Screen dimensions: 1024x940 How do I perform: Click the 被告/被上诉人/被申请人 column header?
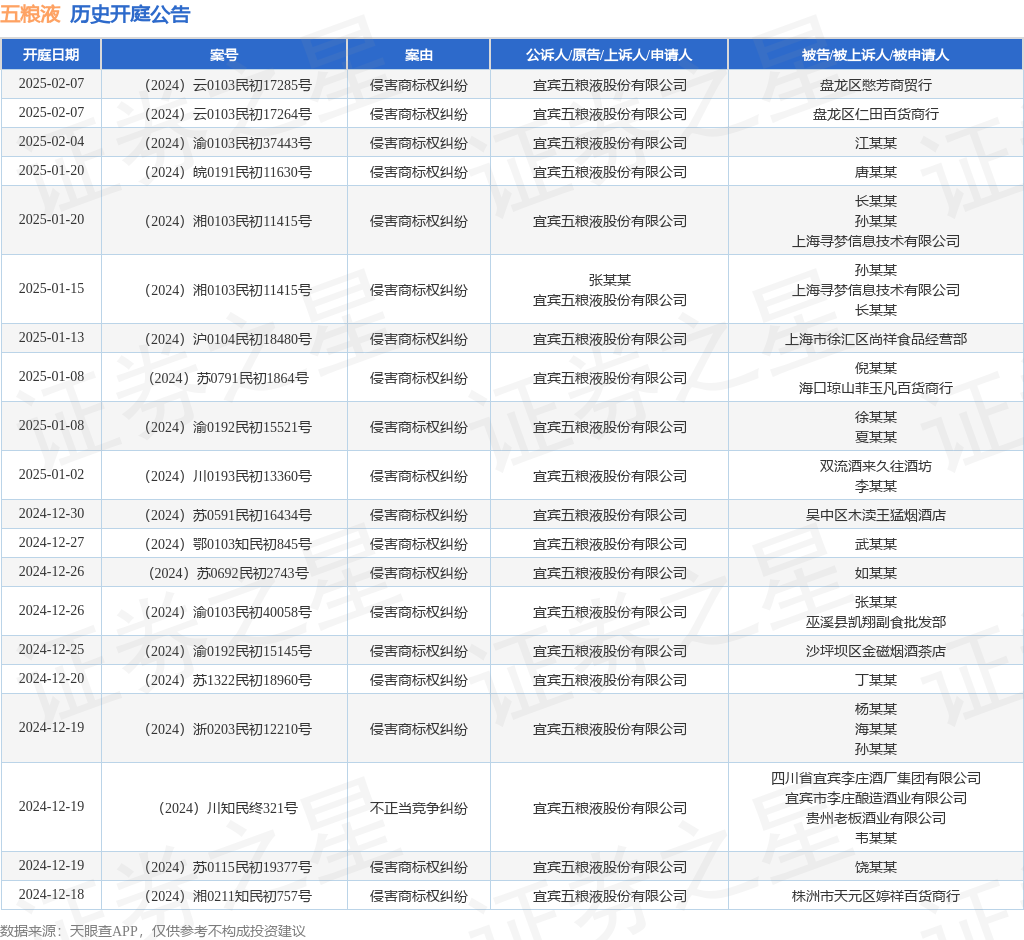point(875,55)
